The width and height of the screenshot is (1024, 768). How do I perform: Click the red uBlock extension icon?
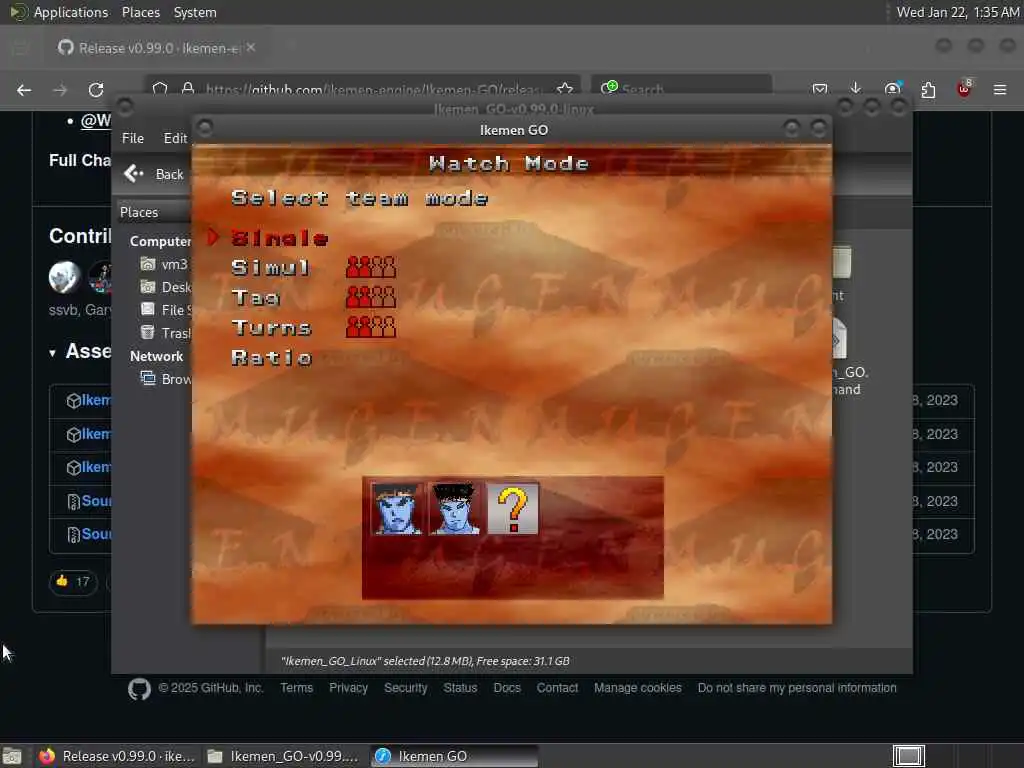(x=964, y=89)
